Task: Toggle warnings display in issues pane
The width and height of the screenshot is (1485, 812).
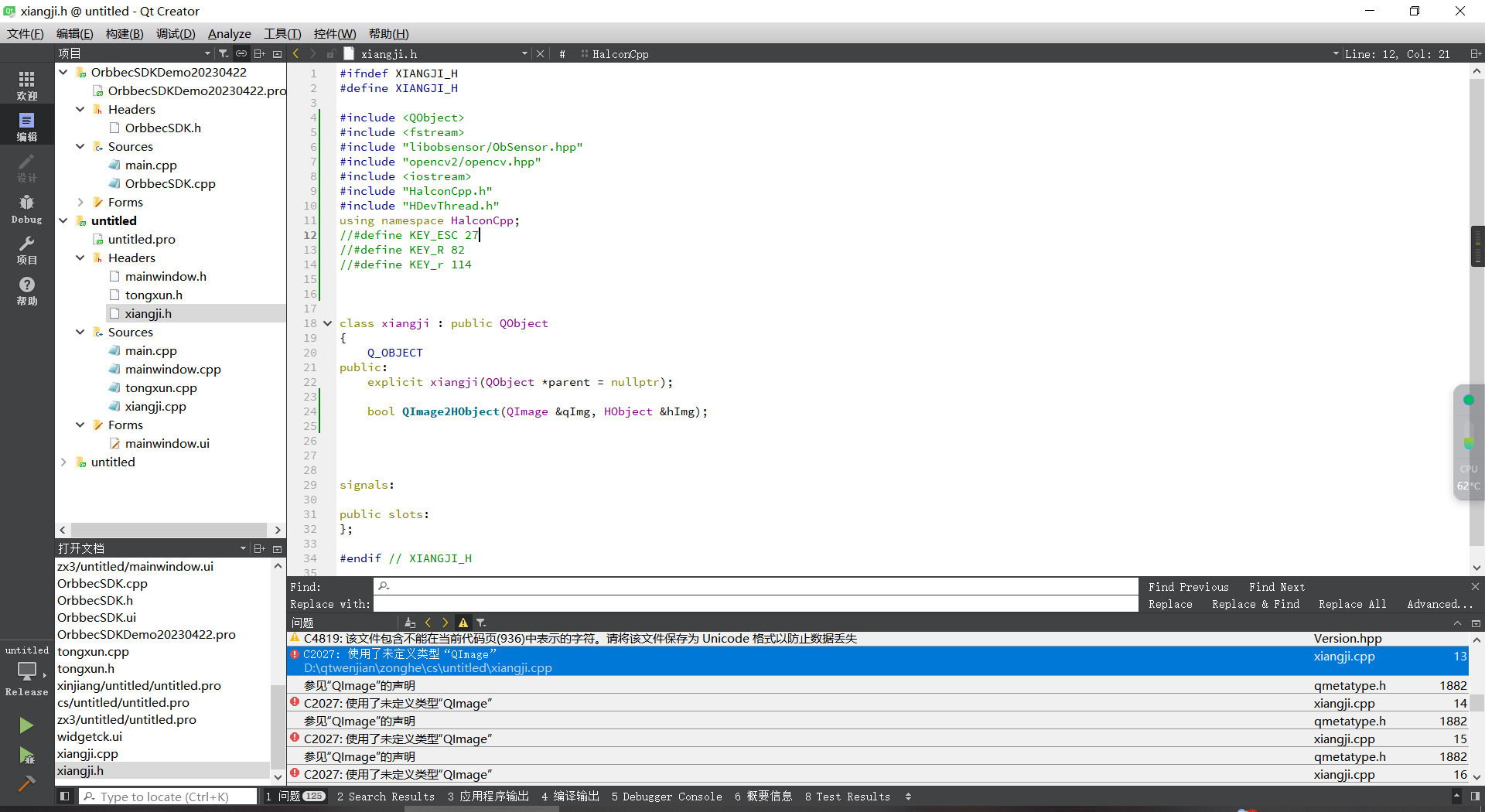Action: click(463, 623)
